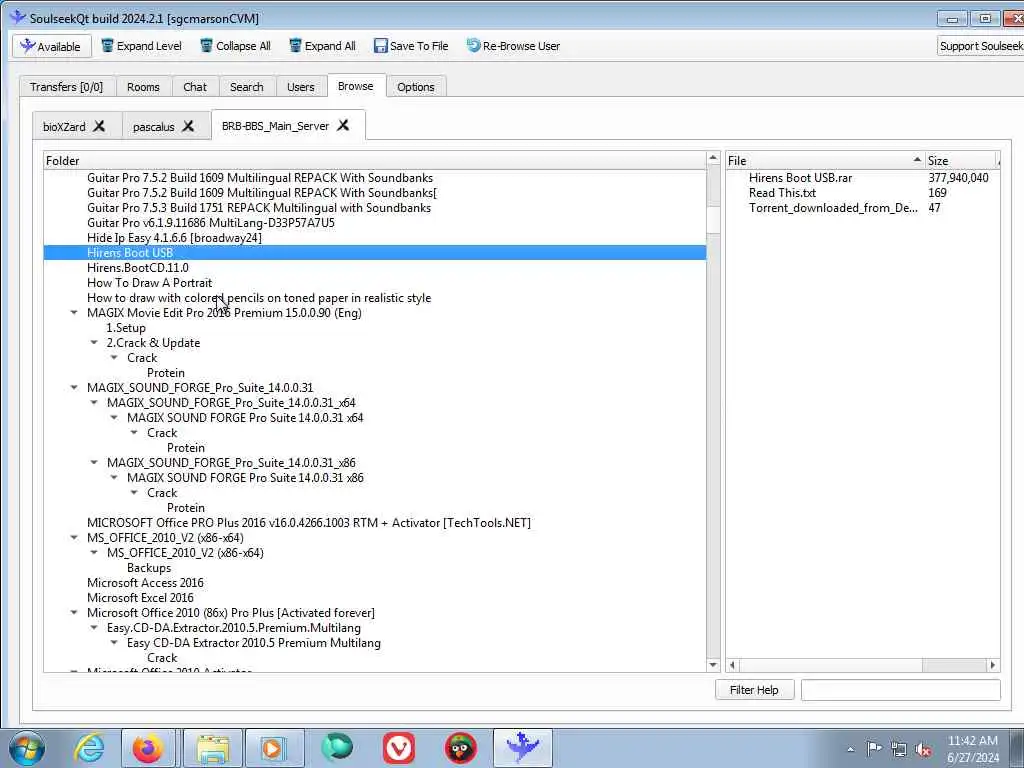This screenshot has height=768, width=1024.
Task: Open Vivaldi browser from the taskbar
Action: 399,748
